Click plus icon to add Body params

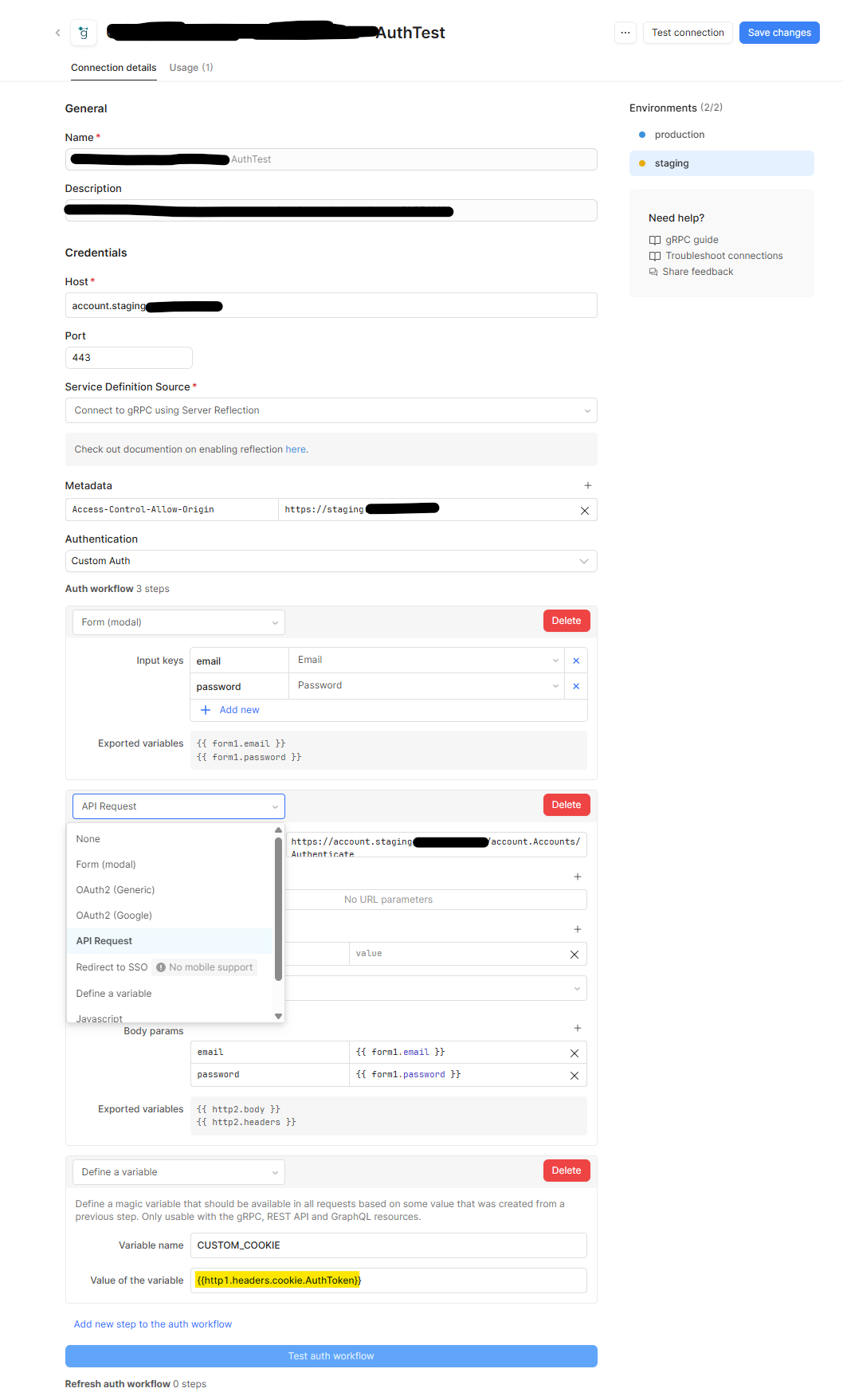coord(577,1028)
